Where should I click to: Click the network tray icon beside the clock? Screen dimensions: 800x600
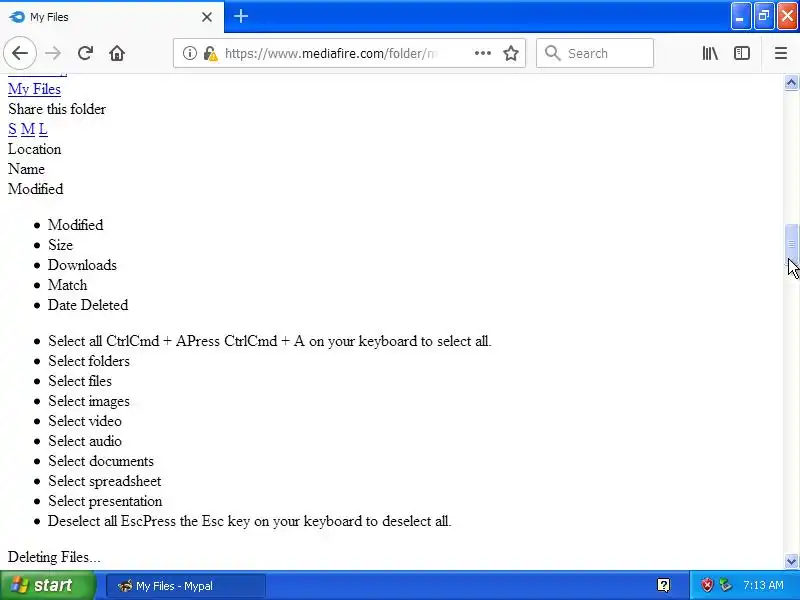tap(725, 585)
